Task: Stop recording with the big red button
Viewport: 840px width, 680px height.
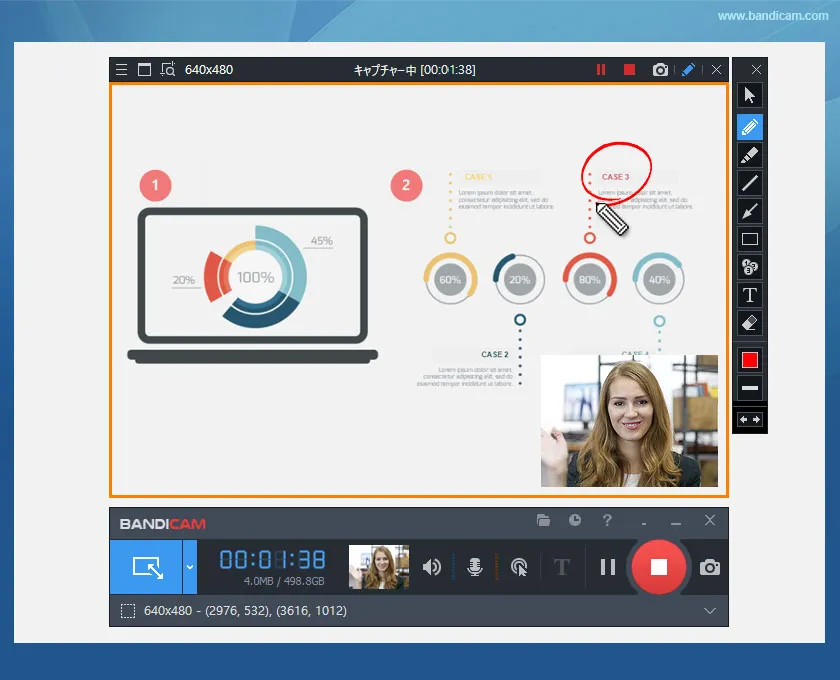Action: pos(659,567)
